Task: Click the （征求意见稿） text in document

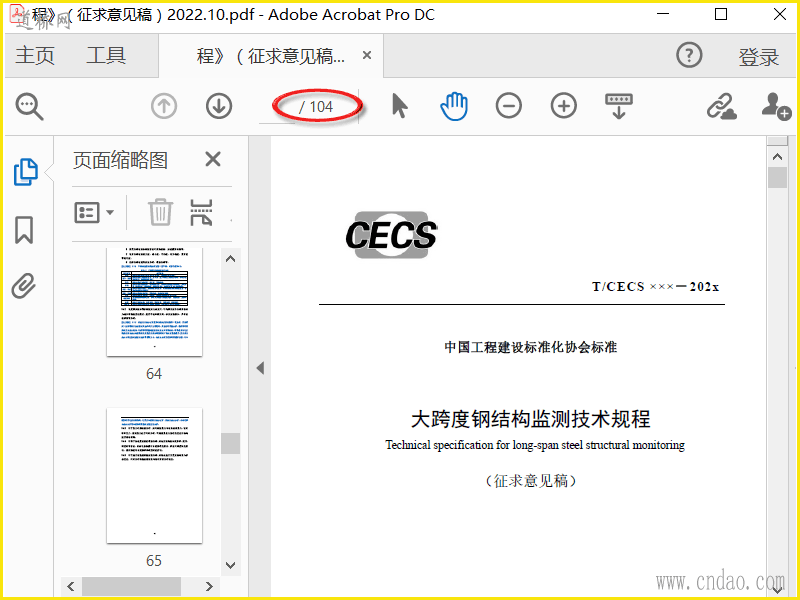Action: [x=531, y=481]
